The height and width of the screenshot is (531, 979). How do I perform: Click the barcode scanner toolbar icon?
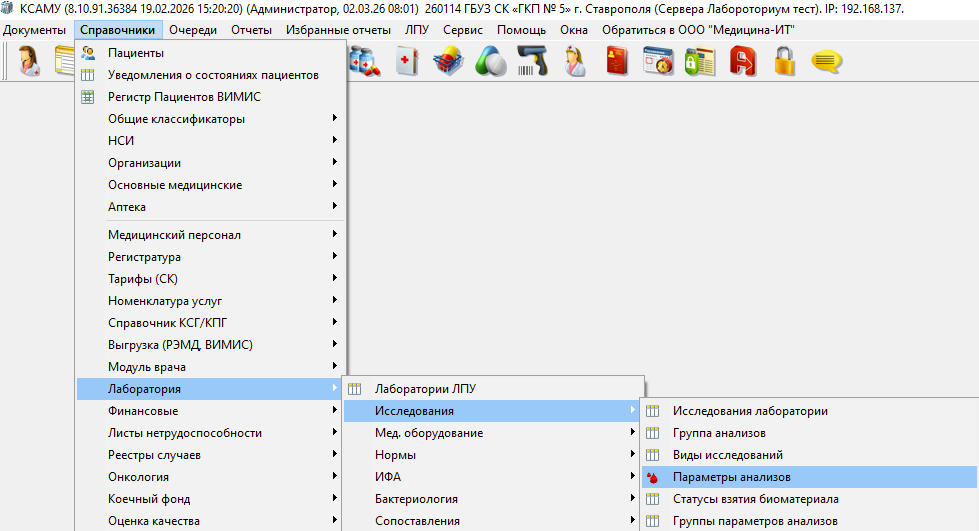coord(532,62)
